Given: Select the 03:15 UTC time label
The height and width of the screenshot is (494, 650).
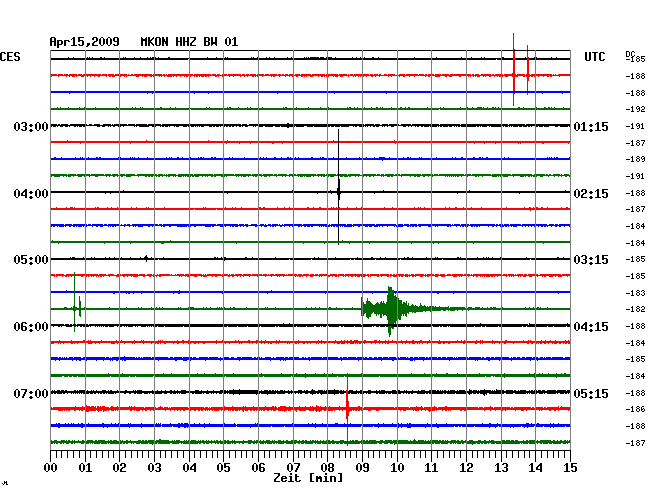Looking at the screenshot, I should click(591, 260).
